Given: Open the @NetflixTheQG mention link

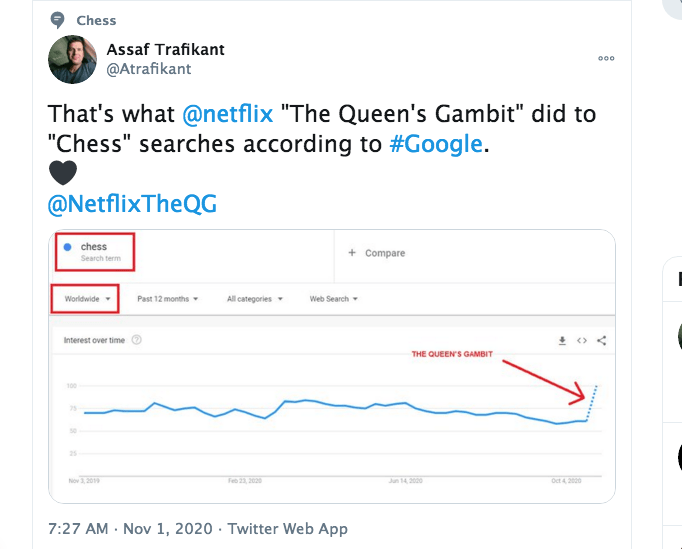Looking at the screenshot, I should coord(132,204).
